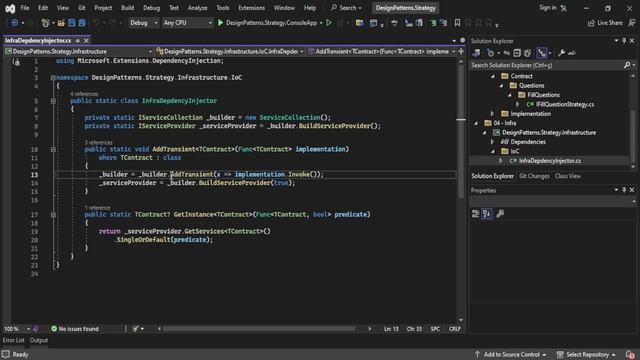Screen dimensions: 640x360
Task: Open the Analyze menu
Action: point(197,8)
